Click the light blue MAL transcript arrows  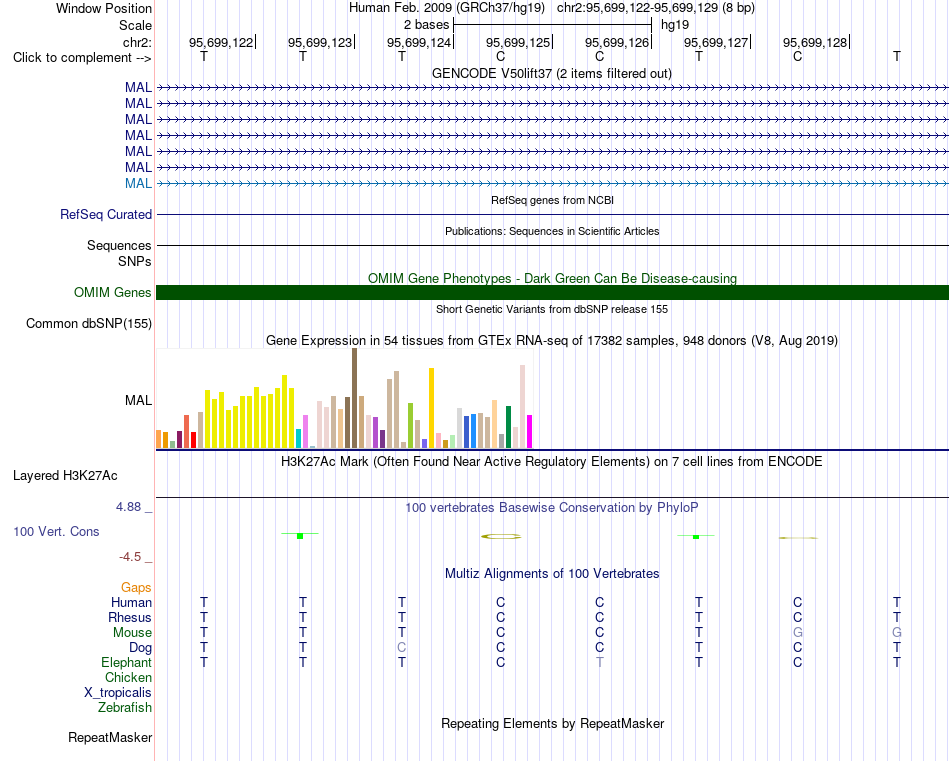point(552,183)
